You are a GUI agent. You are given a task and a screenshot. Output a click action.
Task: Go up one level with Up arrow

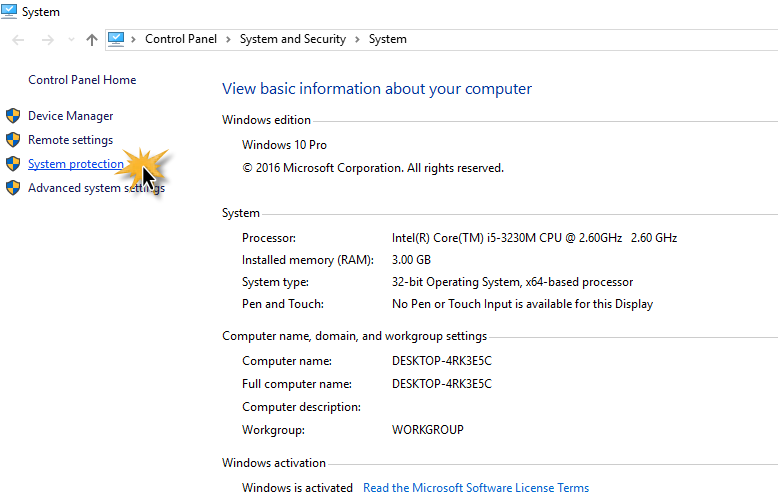click(92, 40)
